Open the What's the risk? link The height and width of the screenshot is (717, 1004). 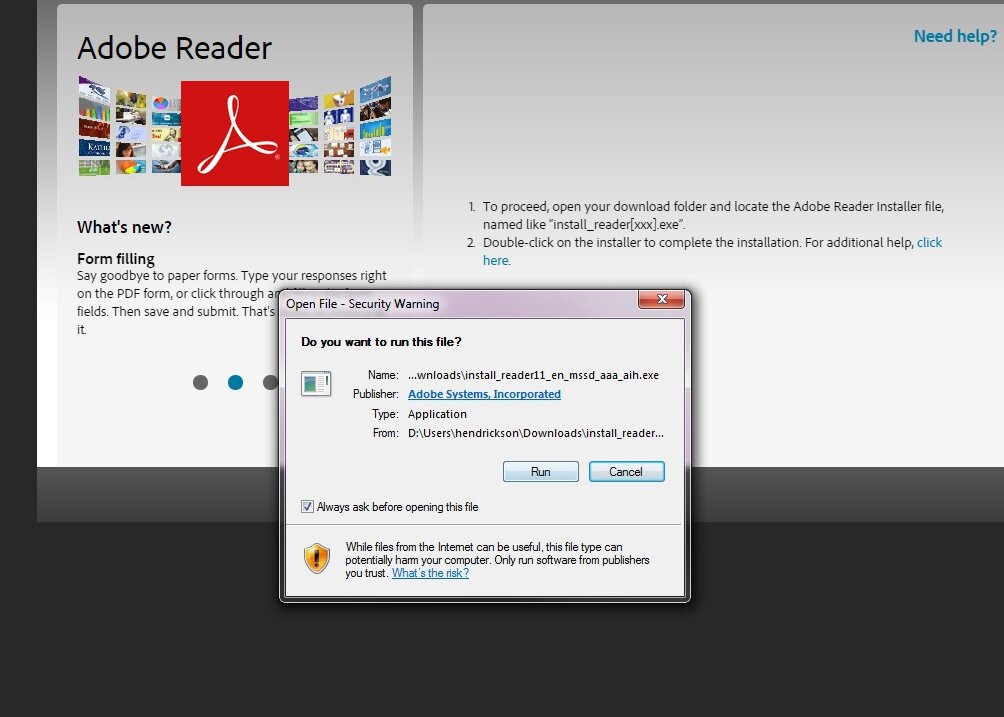click(430, 573)
